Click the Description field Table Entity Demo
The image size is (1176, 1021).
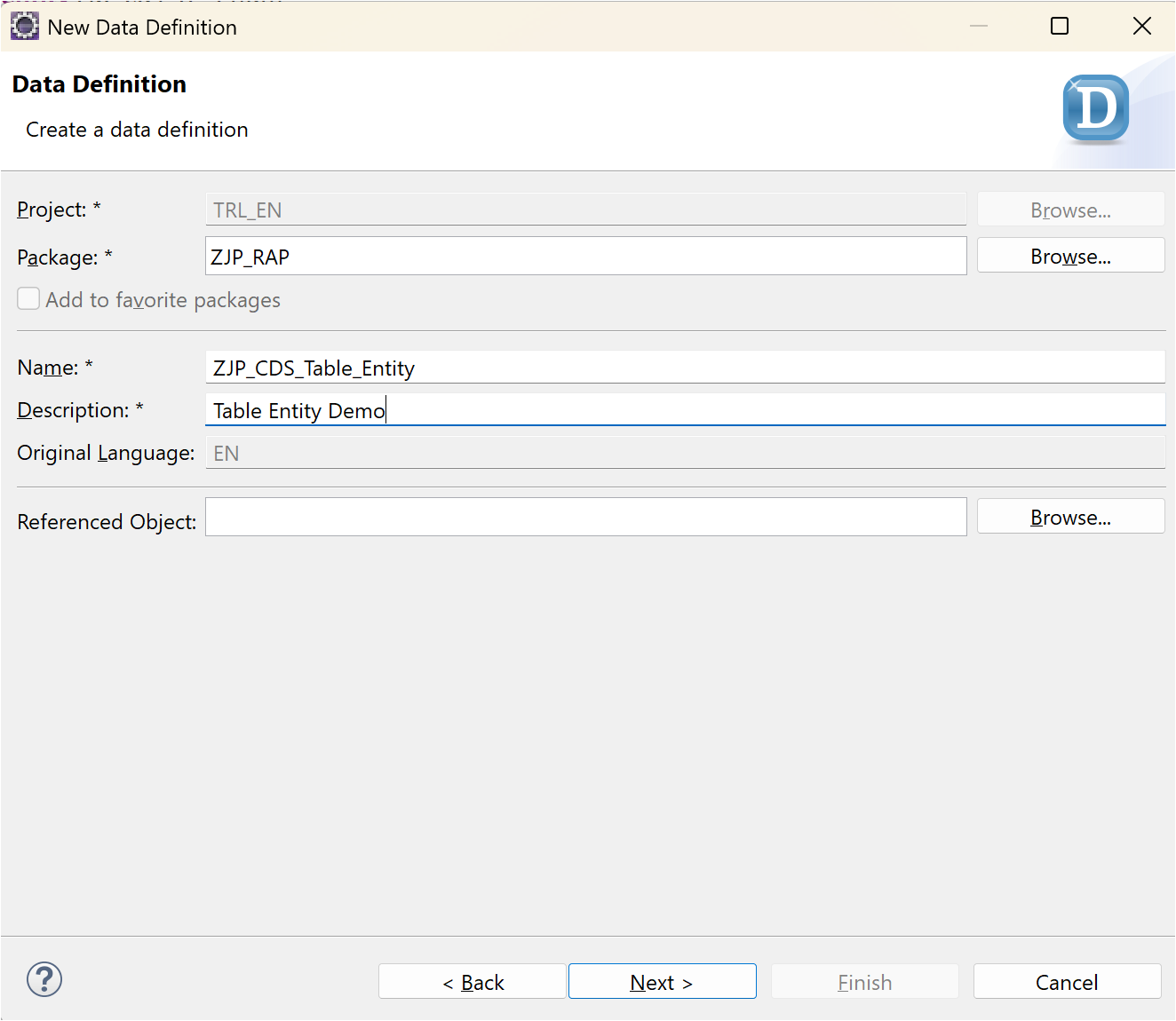click(x=685, y=410)
